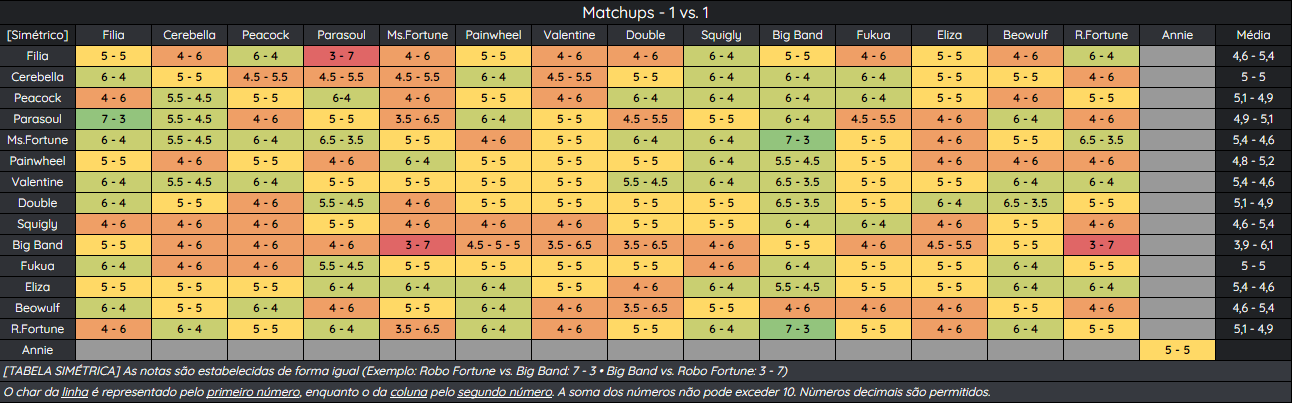This screenshot has width=1292, height=403.
Task: Select the R.Fortune column header
Action: click(1101, 35)
